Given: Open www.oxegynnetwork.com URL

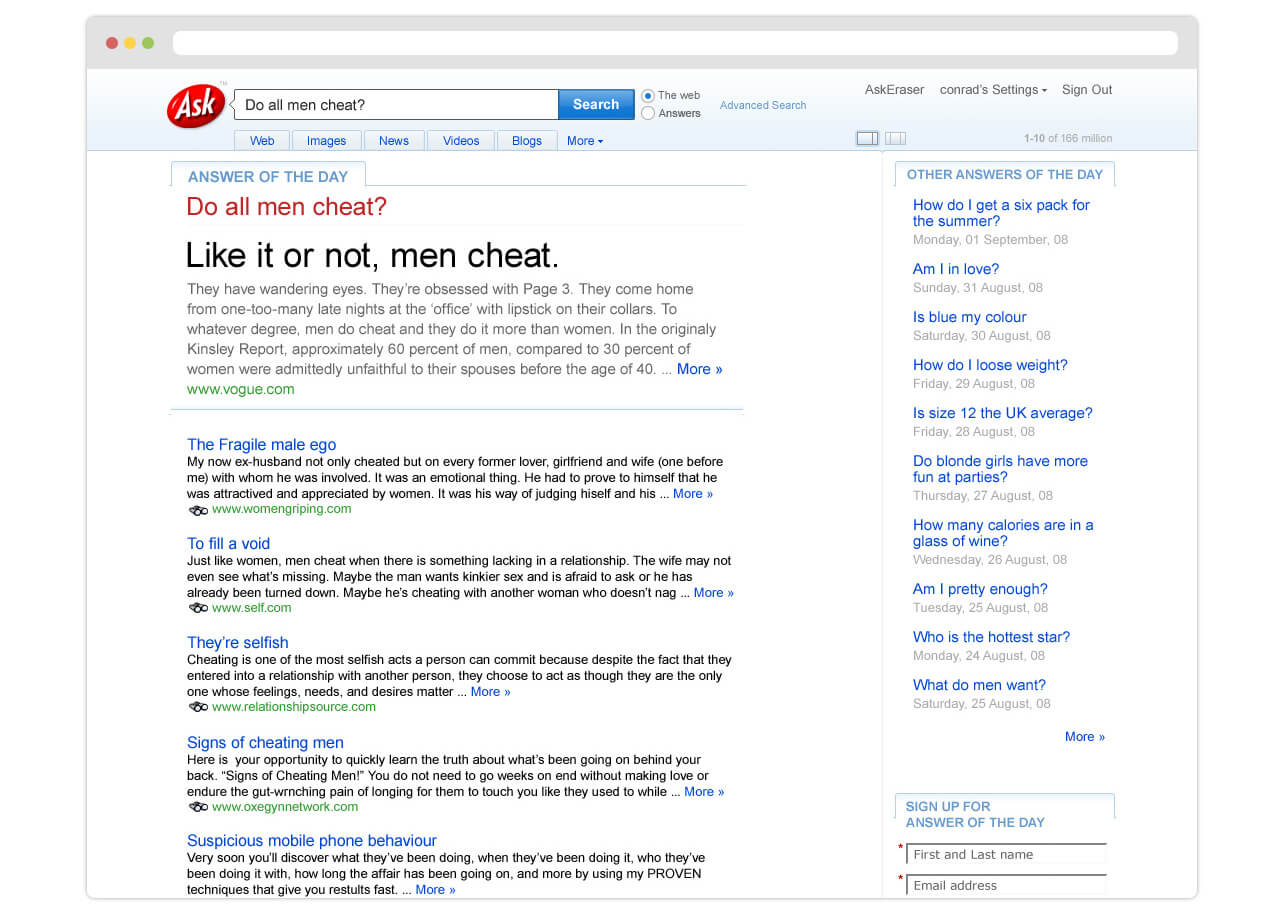Looking at the screenshot, I should [x=285, y=807].
